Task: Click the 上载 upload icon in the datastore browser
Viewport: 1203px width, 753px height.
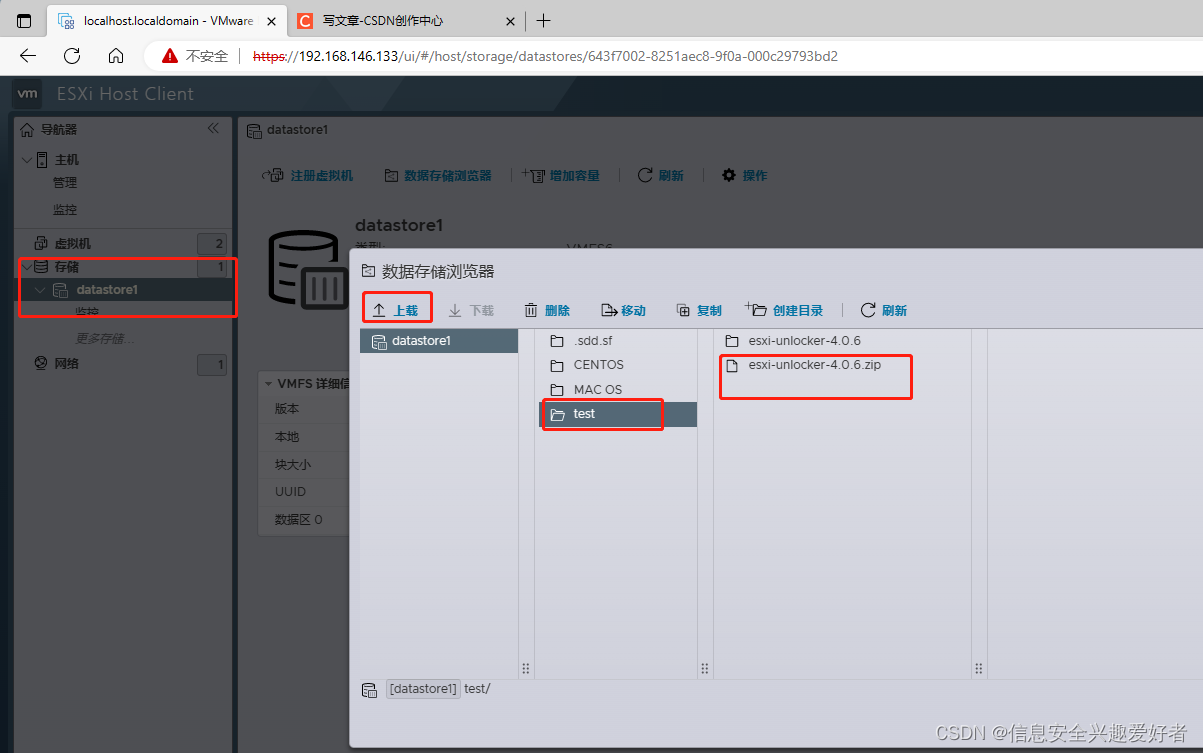Action: [x=377, y=309]
